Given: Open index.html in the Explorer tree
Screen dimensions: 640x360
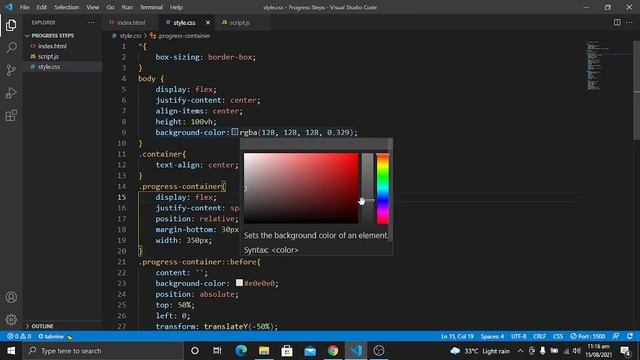Looking at the screenshot, I should point(52,46).
